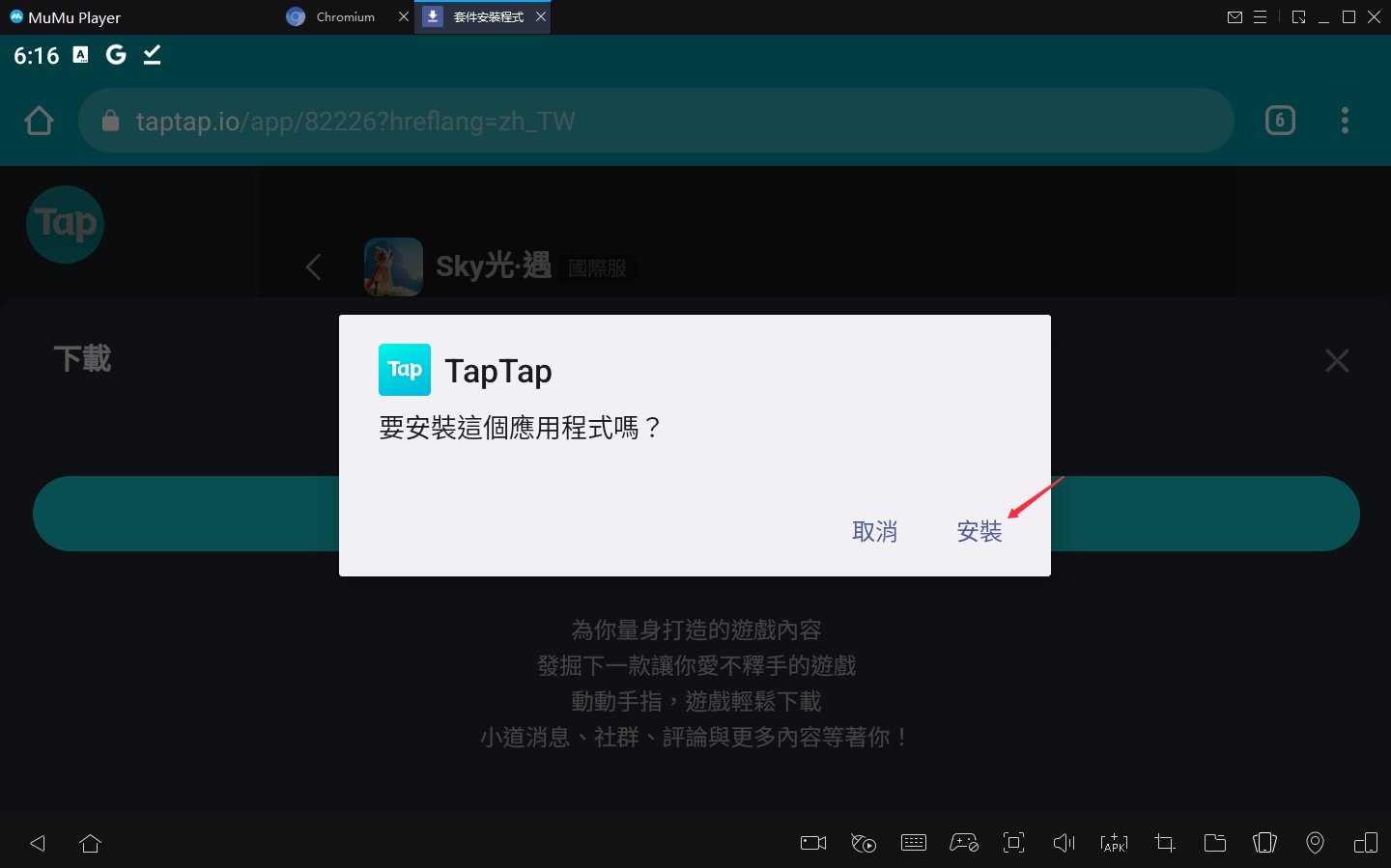Click the 下載 heading text
Image resolution: width=1391 pixels, height=868 pixels.
coord(83,359)
